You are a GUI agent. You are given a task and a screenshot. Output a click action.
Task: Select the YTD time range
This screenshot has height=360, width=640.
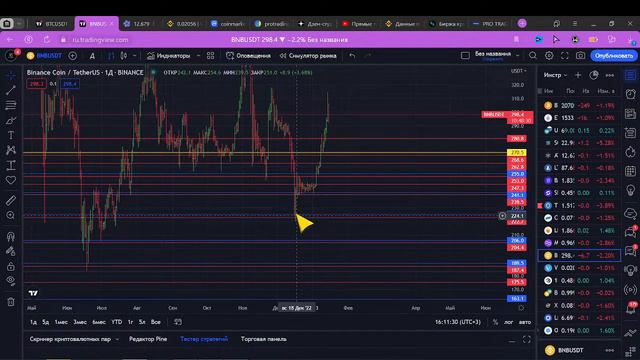tap(117, 322)
